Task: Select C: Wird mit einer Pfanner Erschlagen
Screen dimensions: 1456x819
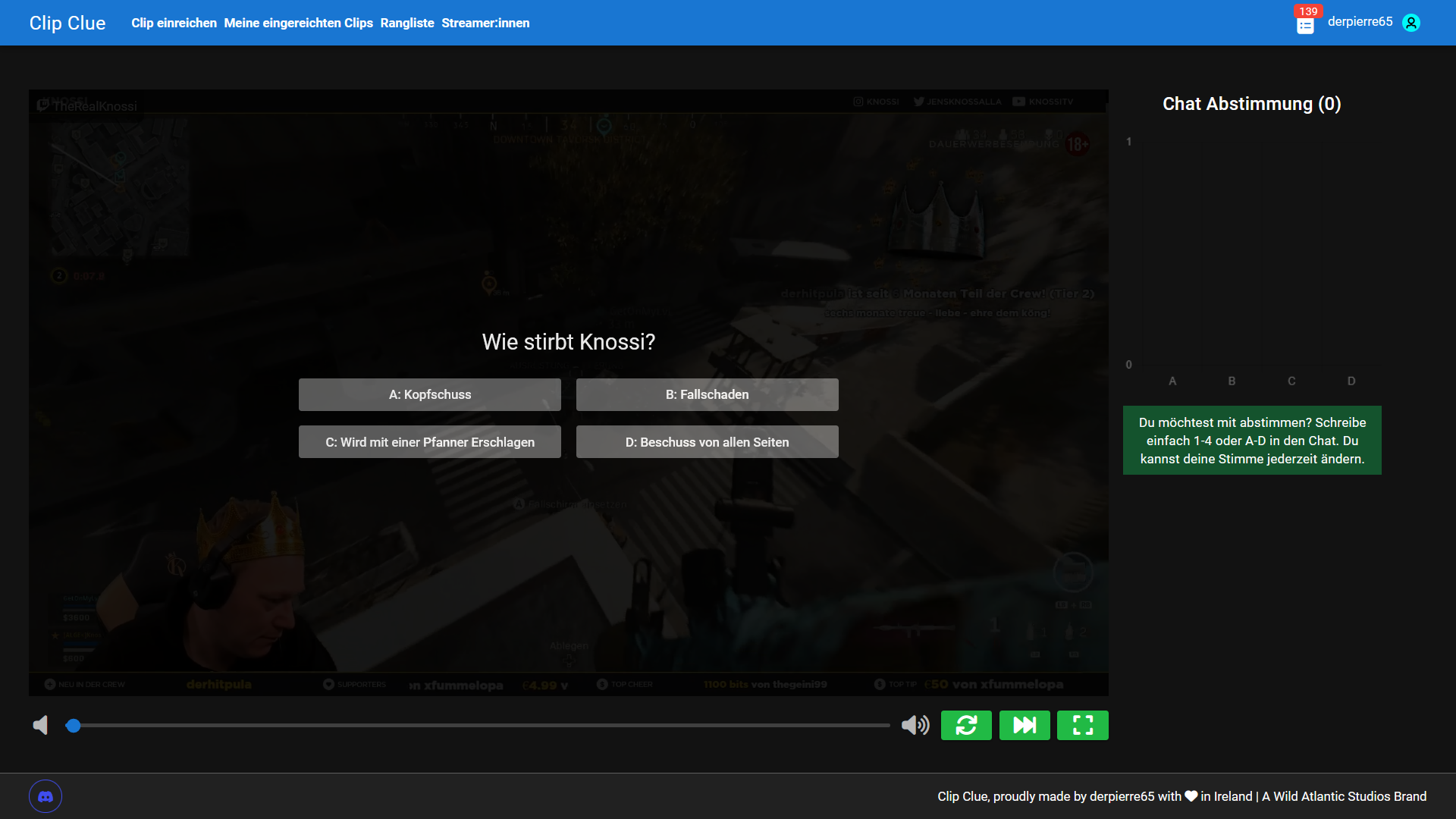Action: (x=430, y=442)
